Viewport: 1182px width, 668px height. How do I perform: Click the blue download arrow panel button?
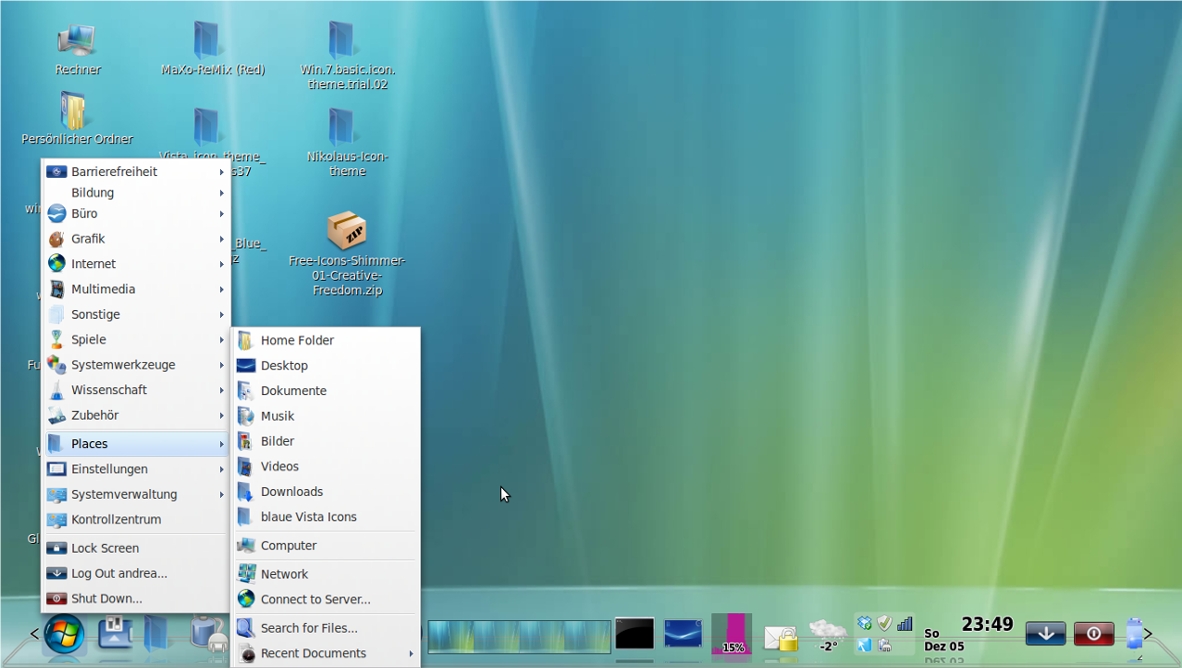coord(1046,634)
